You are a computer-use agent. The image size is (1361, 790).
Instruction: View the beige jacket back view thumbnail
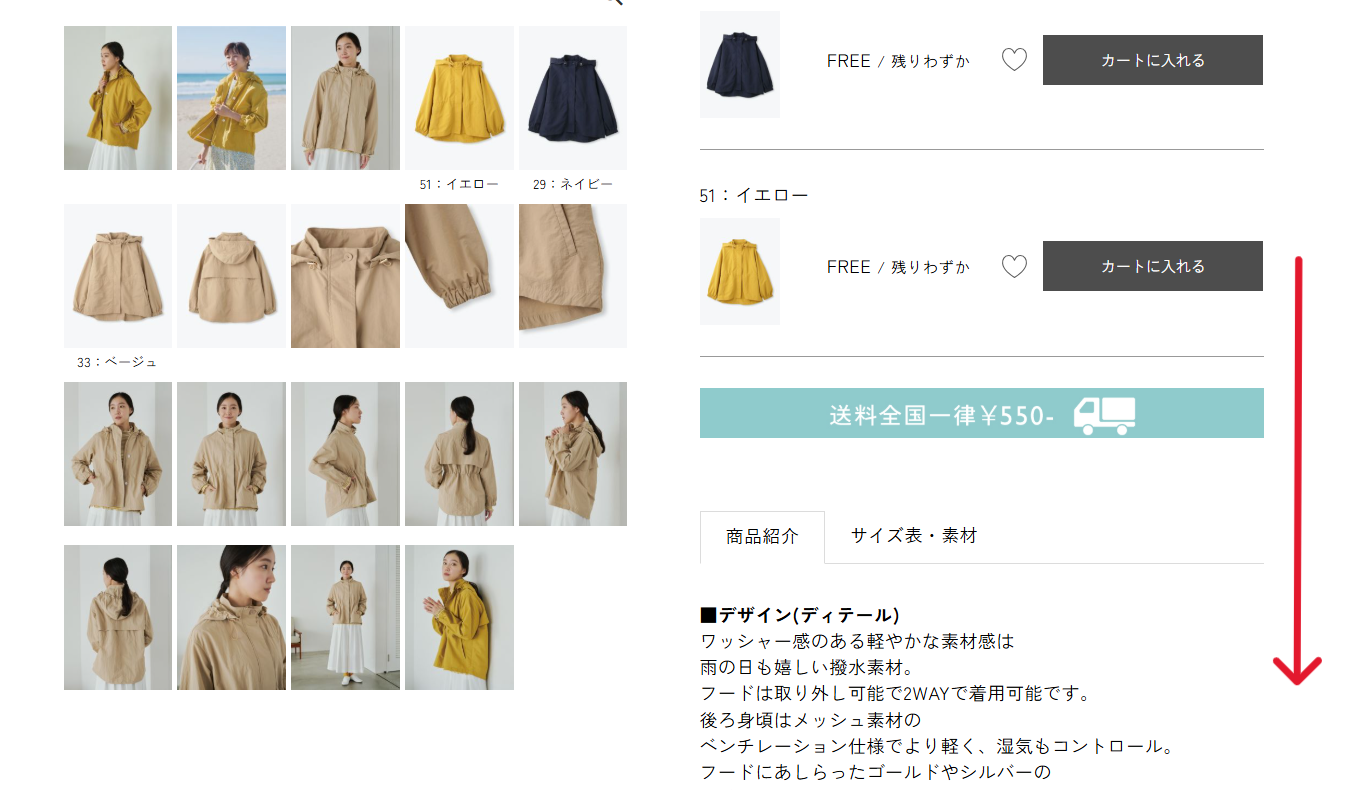pos(231,276)
